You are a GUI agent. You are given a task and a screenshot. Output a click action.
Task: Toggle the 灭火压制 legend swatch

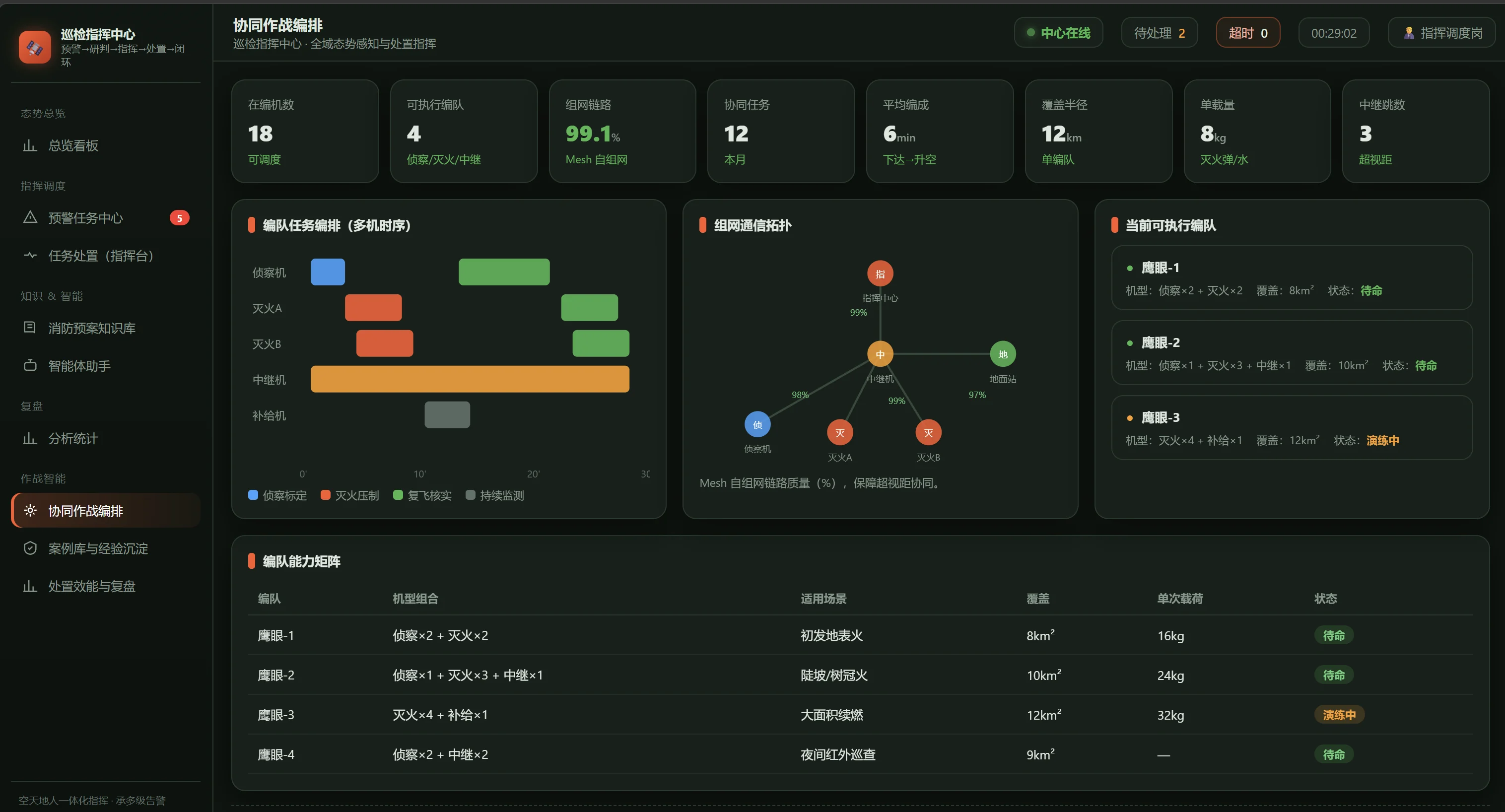click(326, 495)
